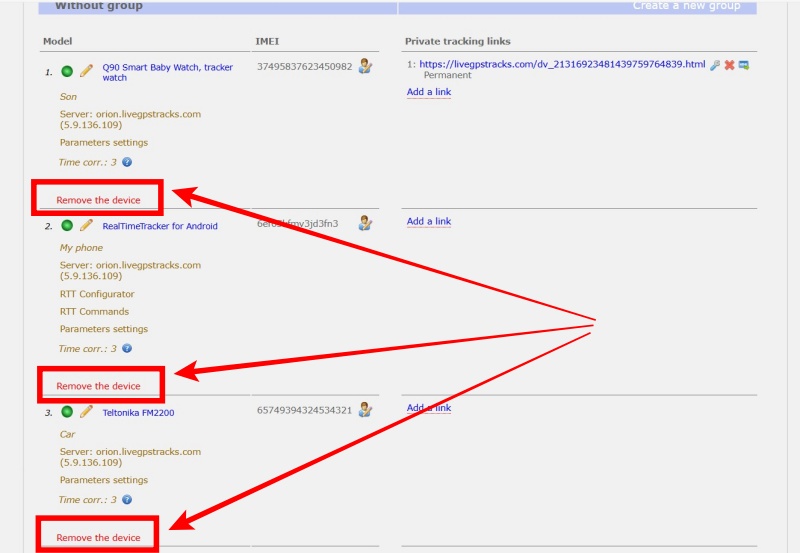
Task: Click the key icon next to the tracking link
Action: [715, 65]
